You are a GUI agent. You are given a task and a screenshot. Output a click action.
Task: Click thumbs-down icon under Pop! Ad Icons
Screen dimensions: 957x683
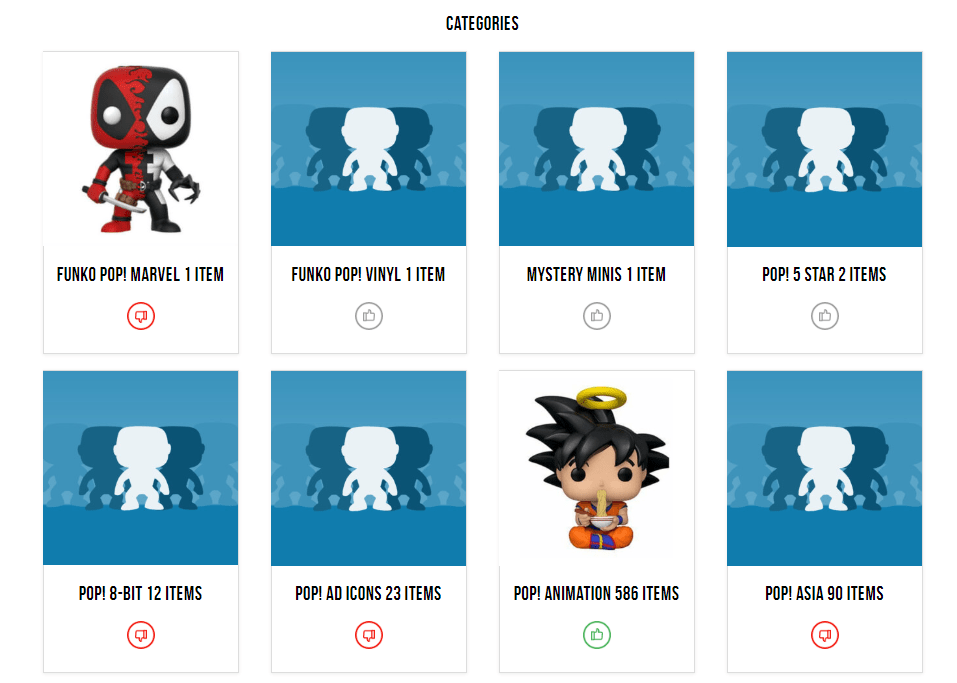point(369,635)
